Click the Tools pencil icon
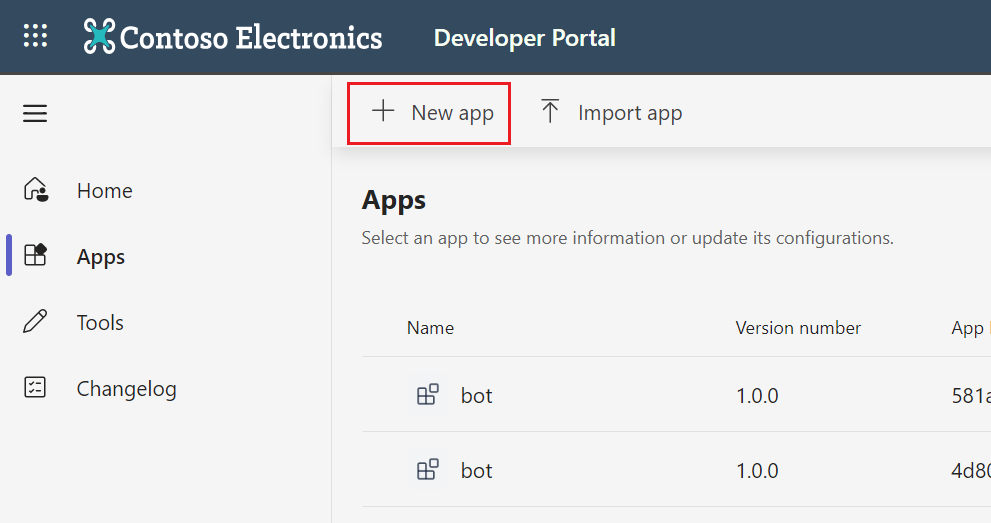This screenshot has height=523, width=991. coord(35,321)
